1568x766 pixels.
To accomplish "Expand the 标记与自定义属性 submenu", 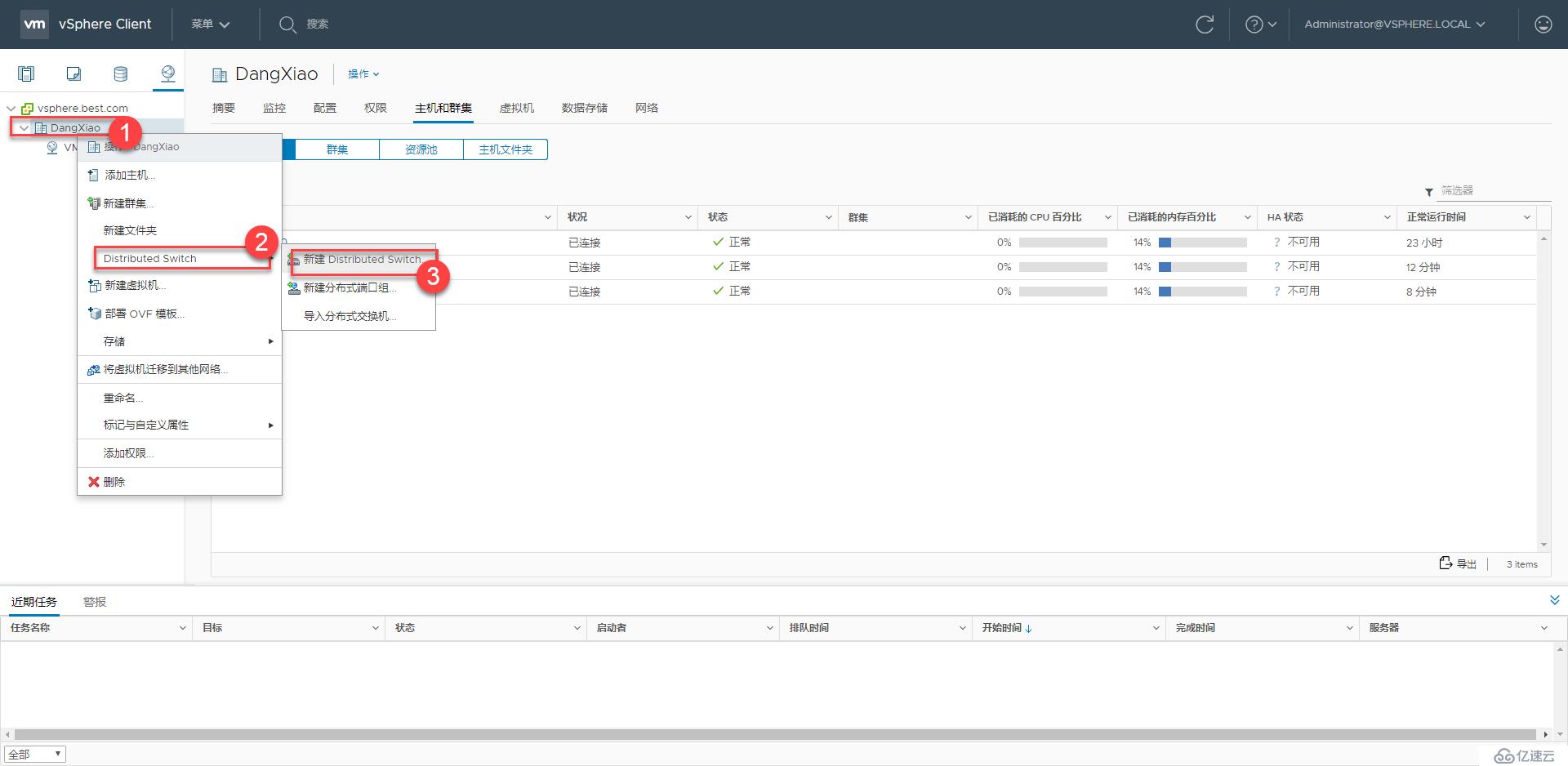I will [x=180, y=425].
